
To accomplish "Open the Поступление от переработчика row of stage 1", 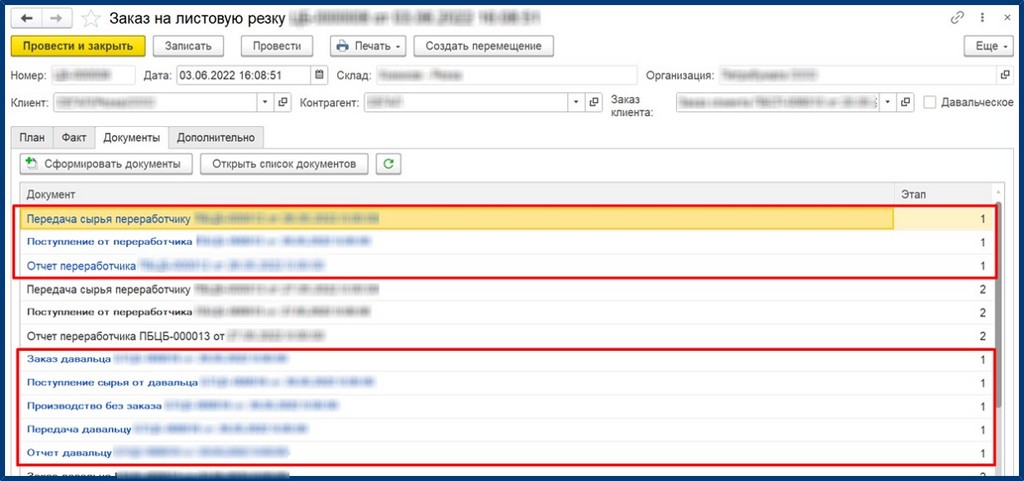I will (x=506, y=242).
